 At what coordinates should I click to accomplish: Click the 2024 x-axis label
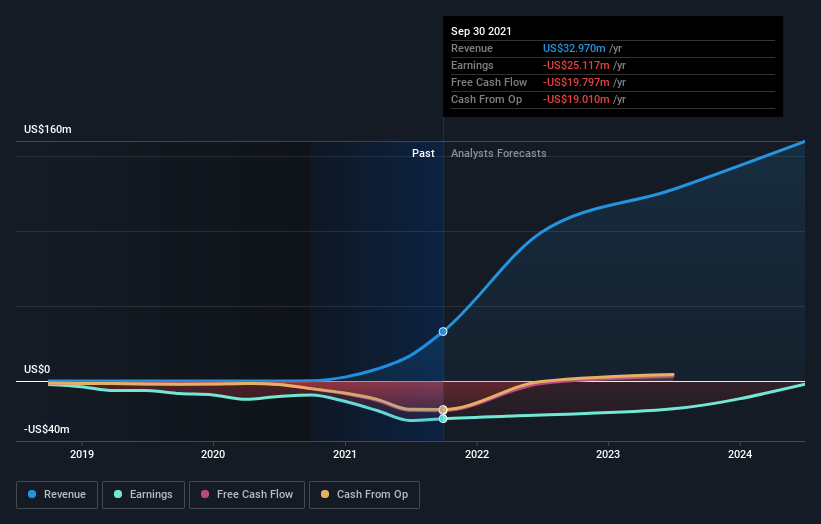[x=740, y=454]
